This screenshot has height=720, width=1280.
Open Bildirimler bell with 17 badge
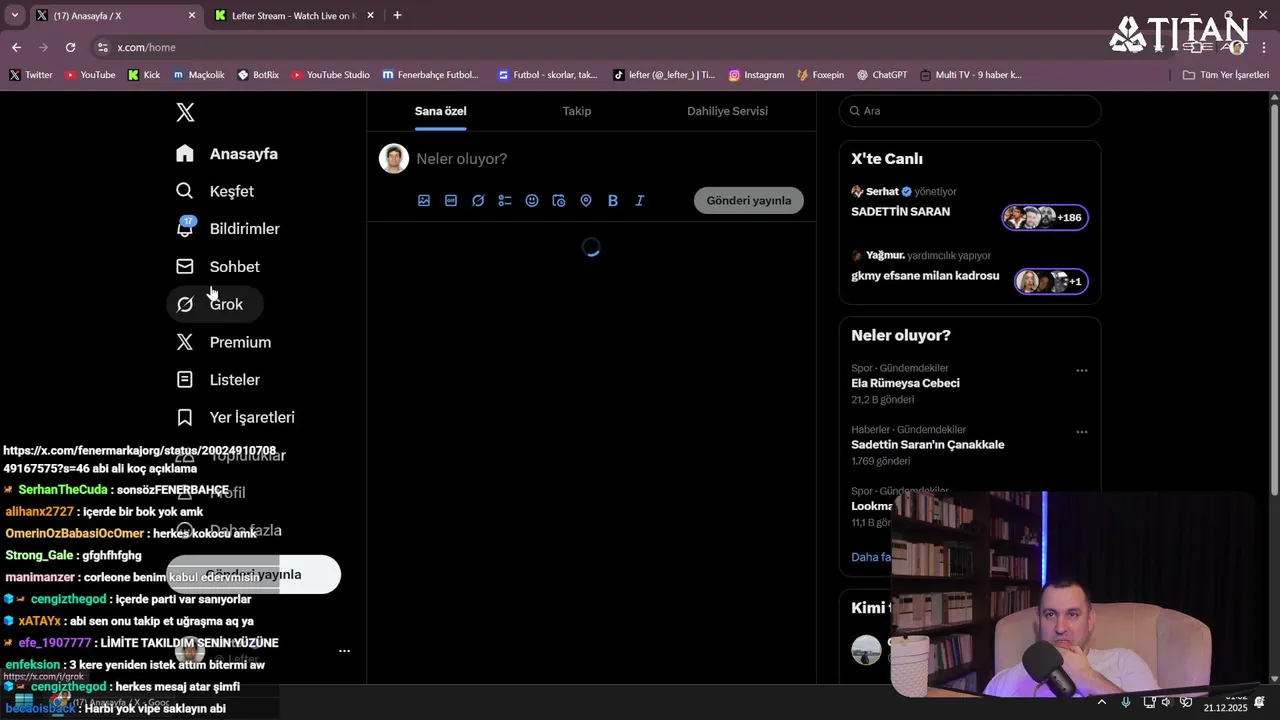click(228, 229)
